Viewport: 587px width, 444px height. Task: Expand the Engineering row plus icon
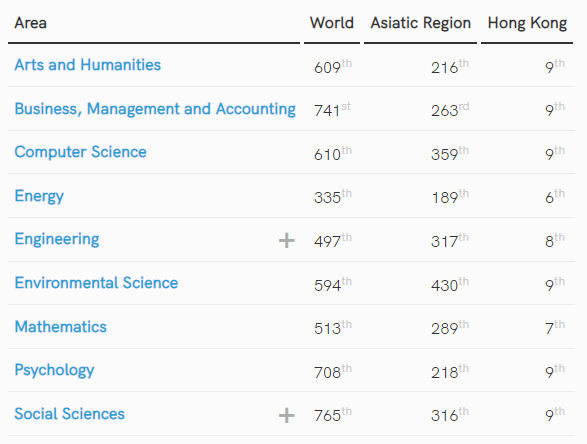286,240
